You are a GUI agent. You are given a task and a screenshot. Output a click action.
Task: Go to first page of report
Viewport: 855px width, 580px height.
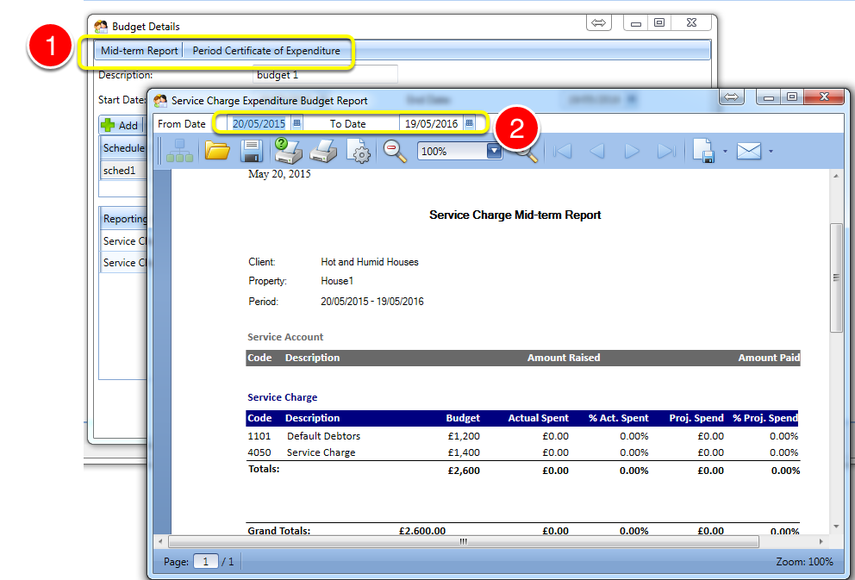(563, 151)
